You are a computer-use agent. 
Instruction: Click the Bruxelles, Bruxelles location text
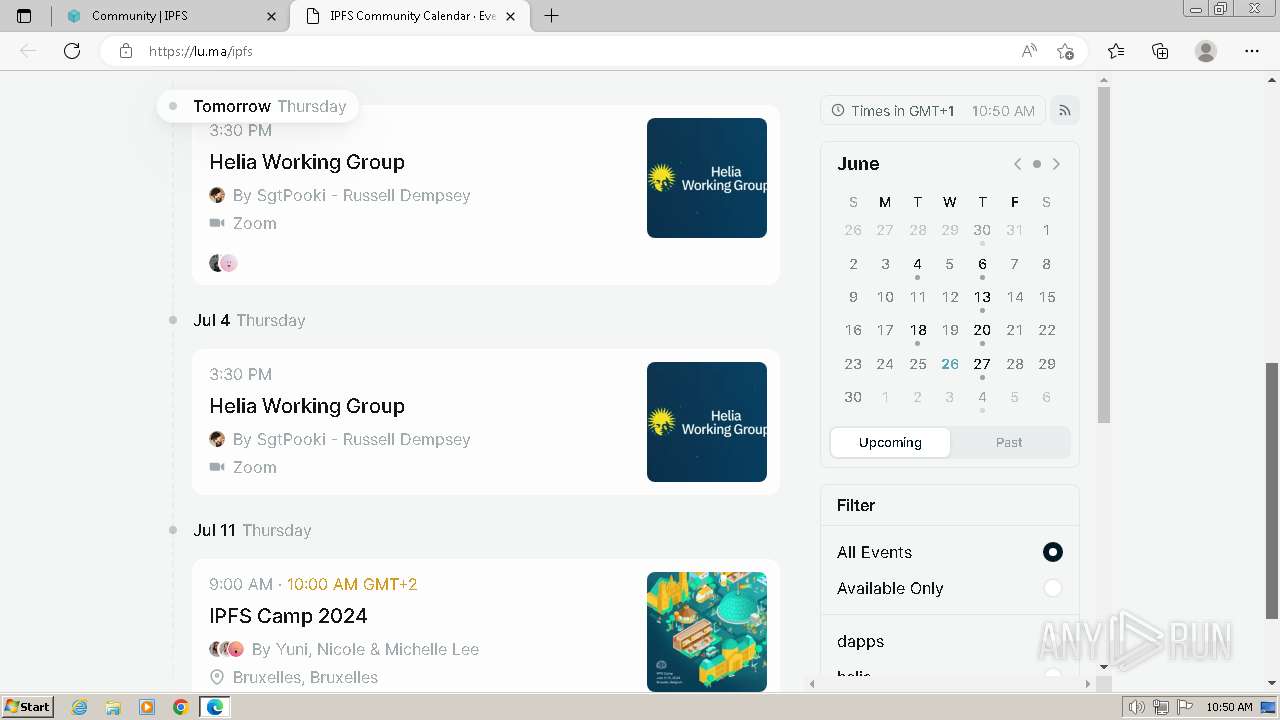(305, 677)
